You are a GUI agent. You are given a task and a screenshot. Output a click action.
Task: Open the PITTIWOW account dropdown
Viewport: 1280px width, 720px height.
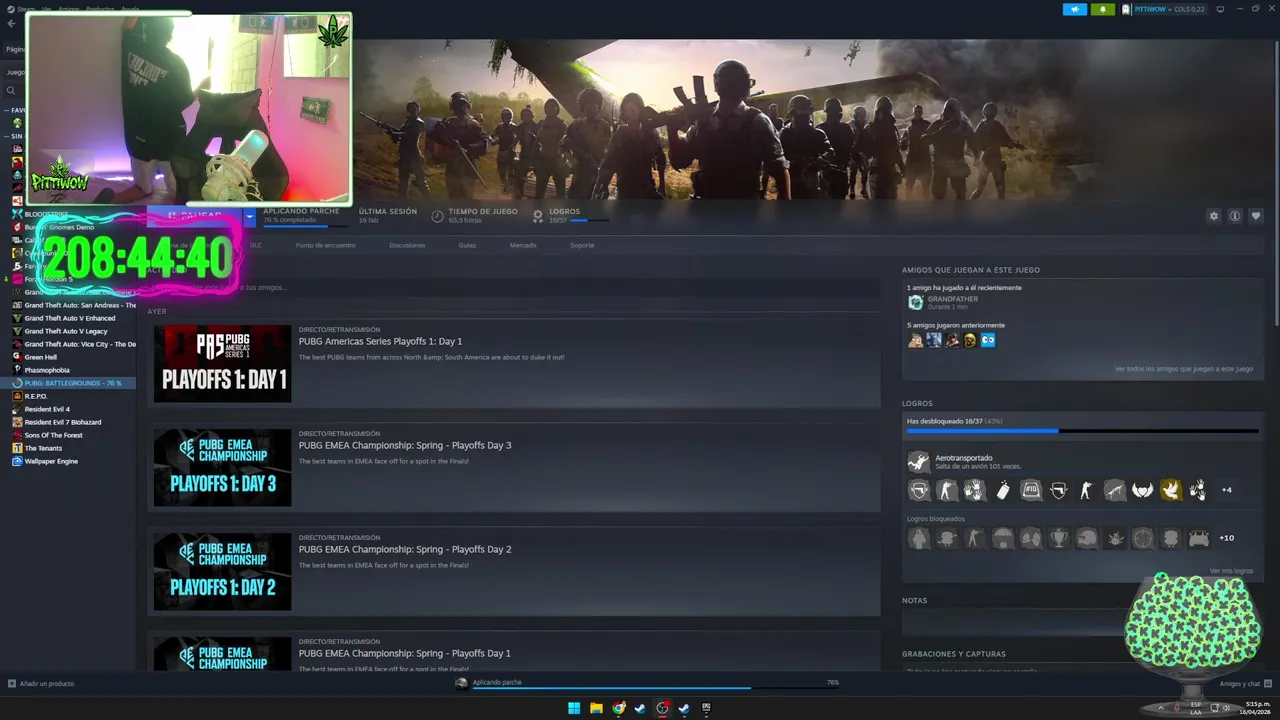tap(1164, 9)
